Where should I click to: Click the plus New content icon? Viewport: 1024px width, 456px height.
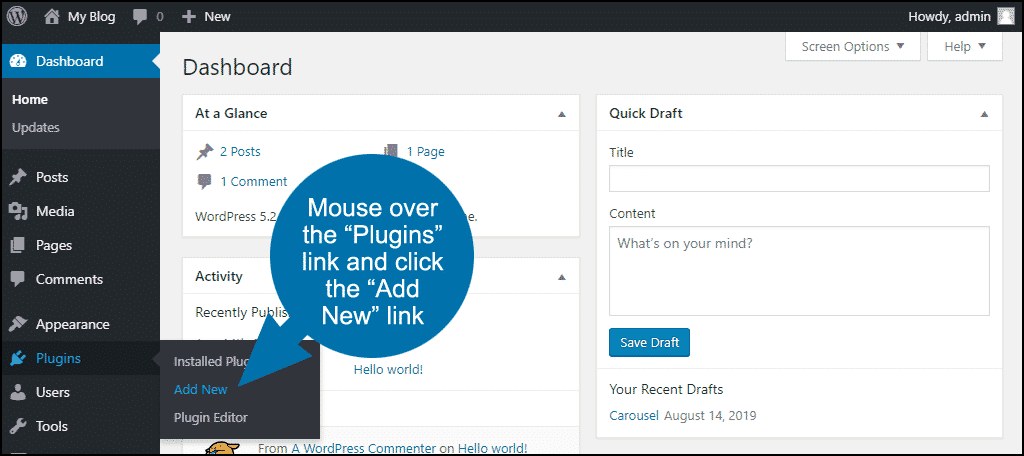click(189, 17)
